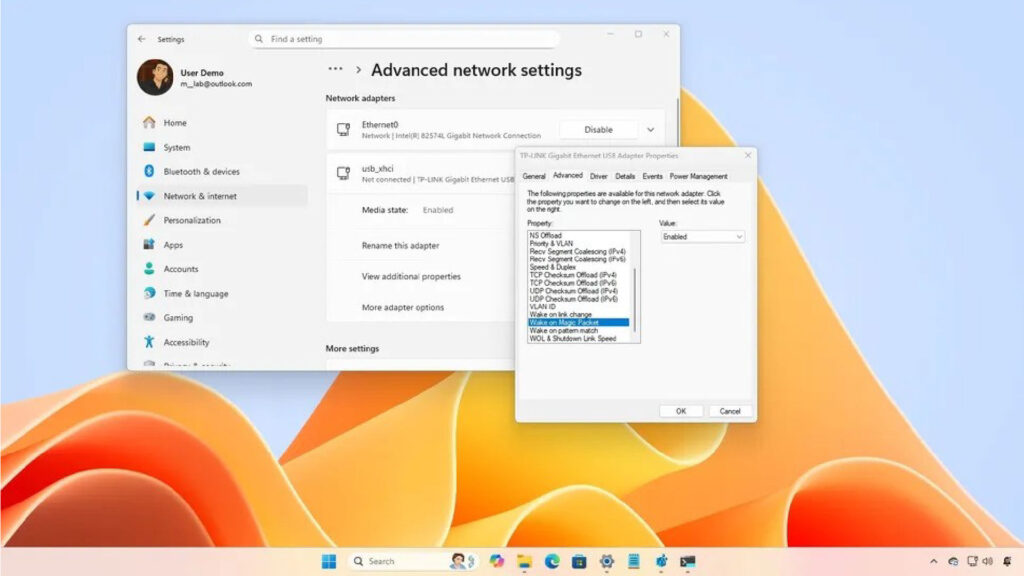Click the Personalization brush icon
This screenshot has width=1024, height=576.
click(149, 220)
